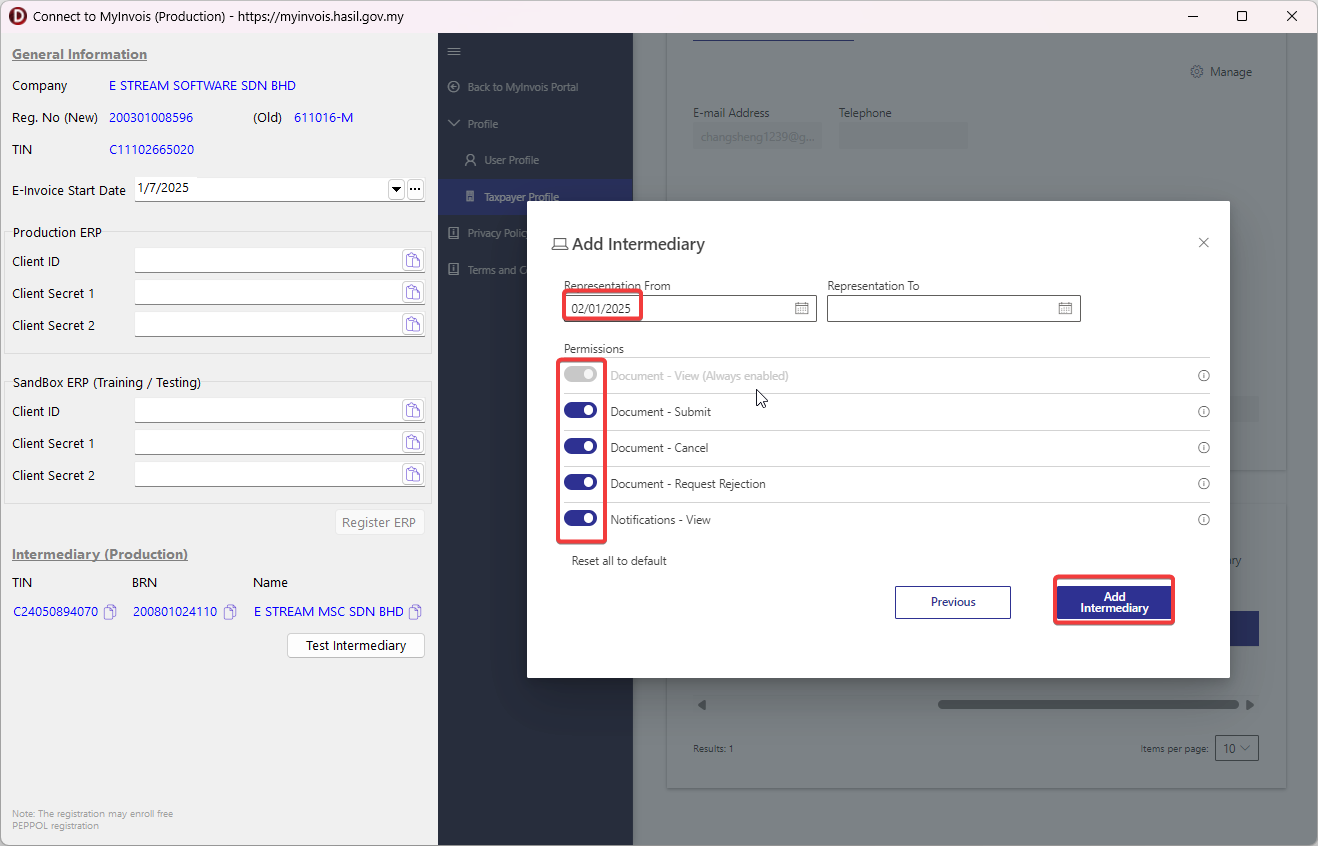Click the Representation To date field
Viewport: 1318px width, 846px height.
(x=940, y=308)
